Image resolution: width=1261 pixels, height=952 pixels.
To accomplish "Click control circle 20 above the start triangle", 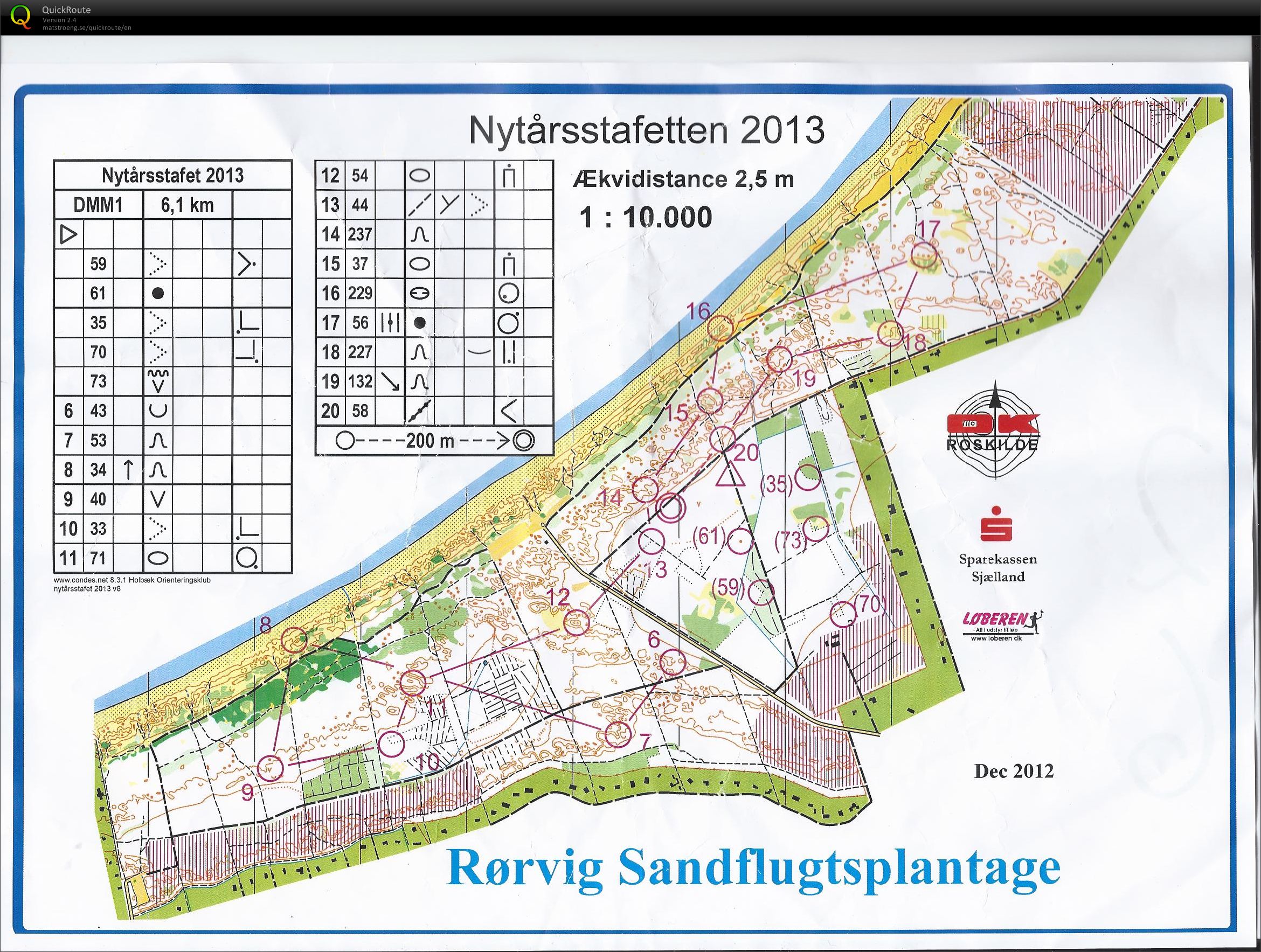I will point(724,439).
